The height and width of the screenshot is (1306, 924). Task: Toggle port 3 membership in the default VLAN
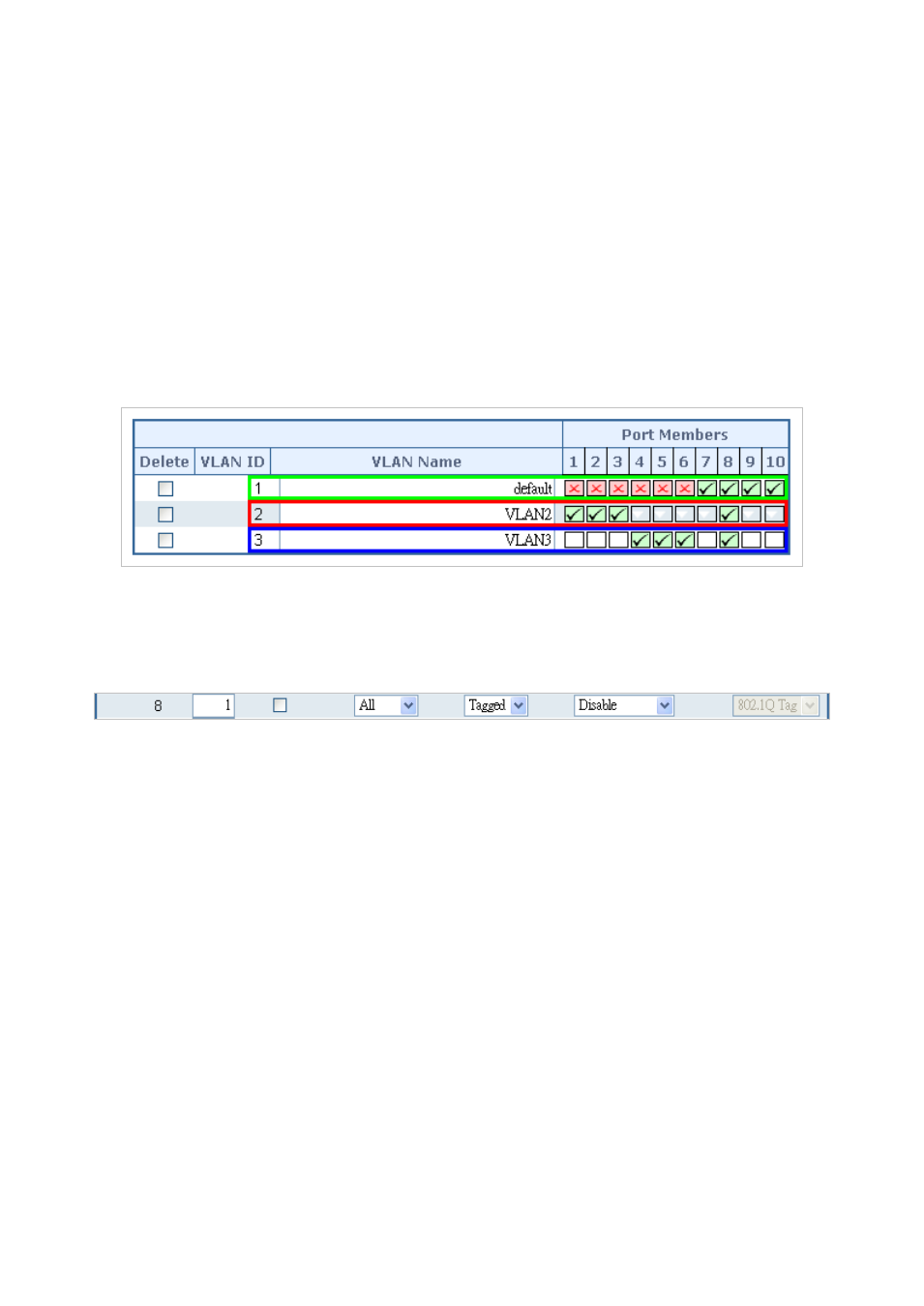click(618, 489)
